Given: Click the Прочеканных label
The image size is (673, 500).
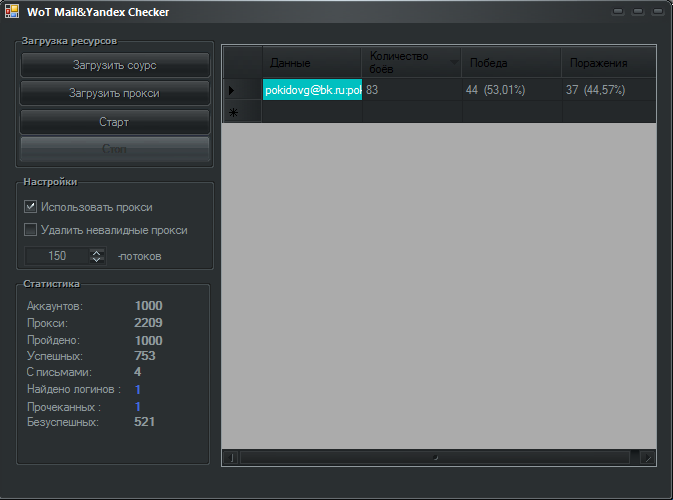Looking at the screenshot, I should [x=64, y=407].
